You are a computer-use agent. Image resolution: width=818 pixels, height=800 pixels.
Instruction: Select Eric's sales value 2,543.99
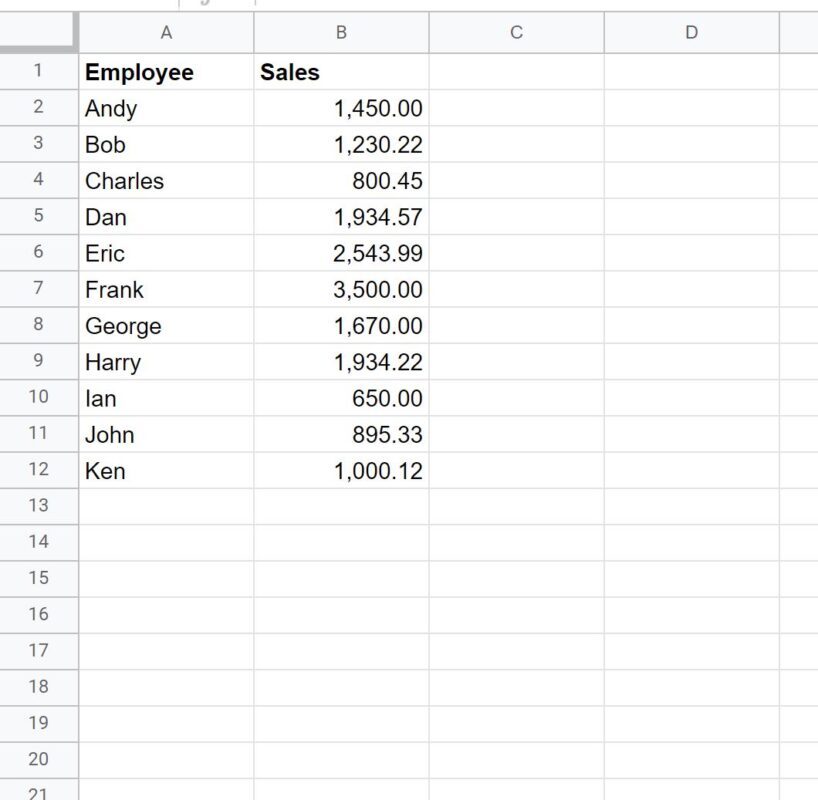[x=341, y=253]
